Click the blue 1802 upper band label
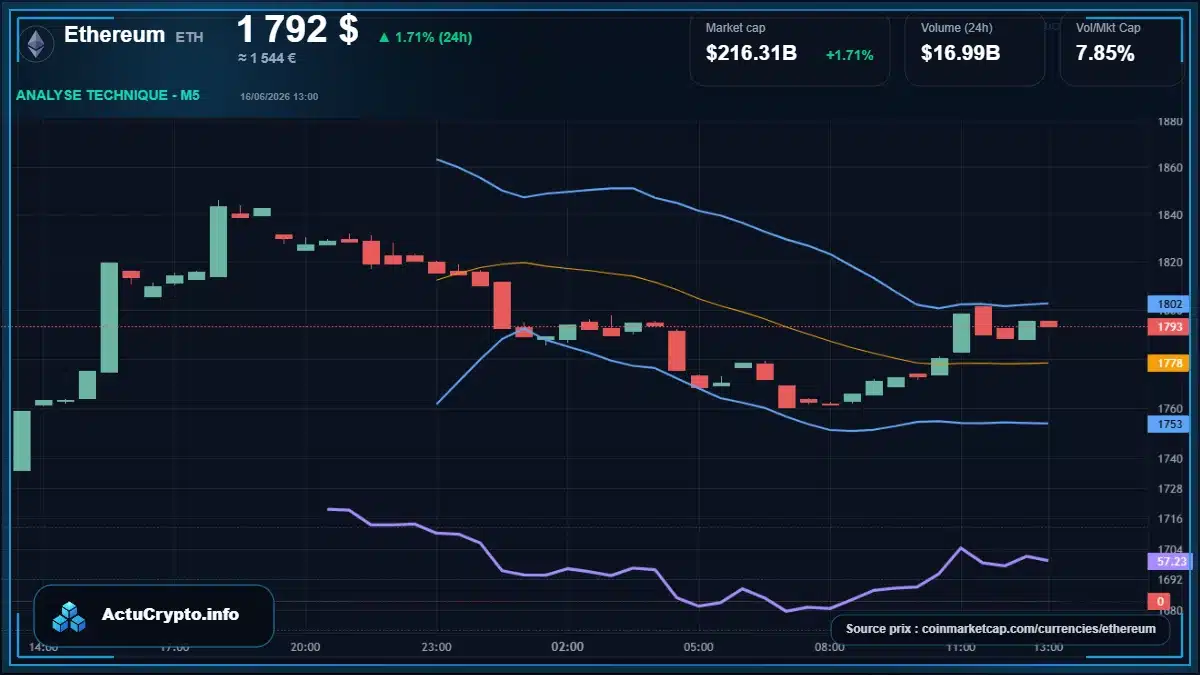This screenshot has height=675, width=1200. tap(1166, 303)
